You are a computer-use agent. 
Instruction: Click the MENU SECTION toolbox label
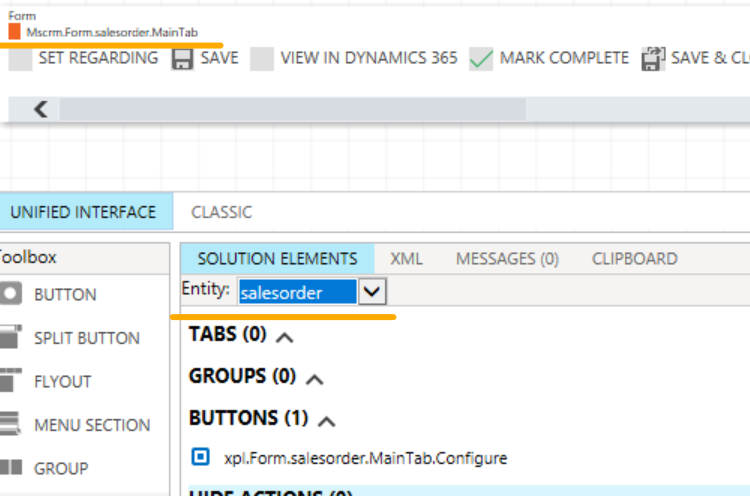tap(92, 425)
